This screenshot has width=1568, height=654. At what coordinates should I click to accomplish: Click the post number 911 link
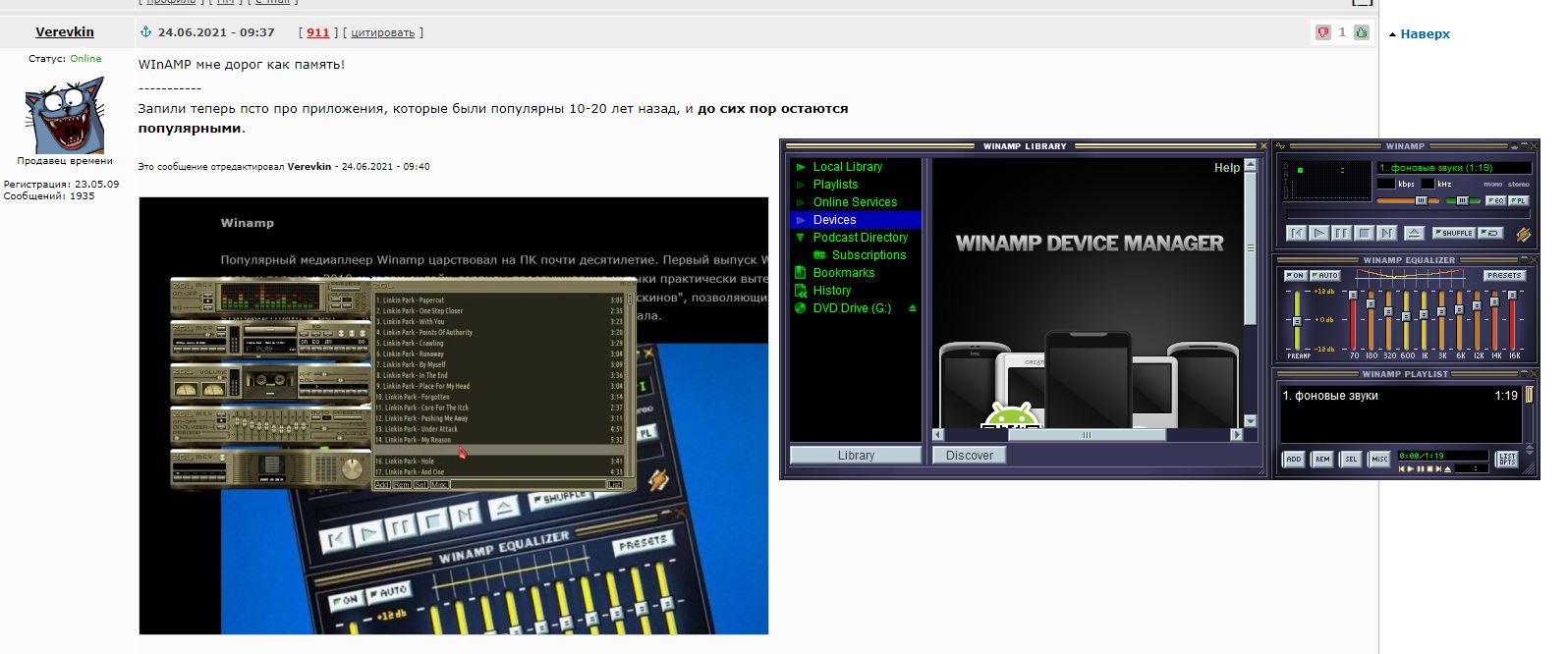[x=318, y=32]
